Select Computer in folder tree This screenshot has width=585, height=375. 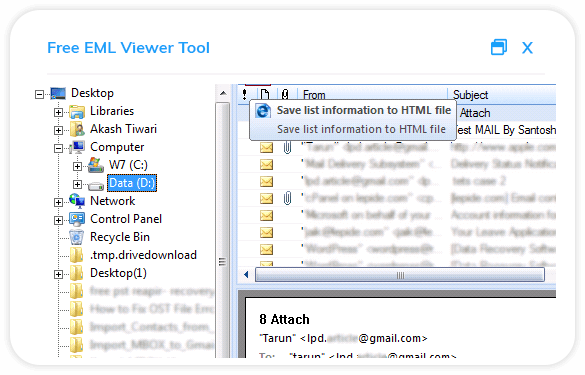click(x=117, y=147)
